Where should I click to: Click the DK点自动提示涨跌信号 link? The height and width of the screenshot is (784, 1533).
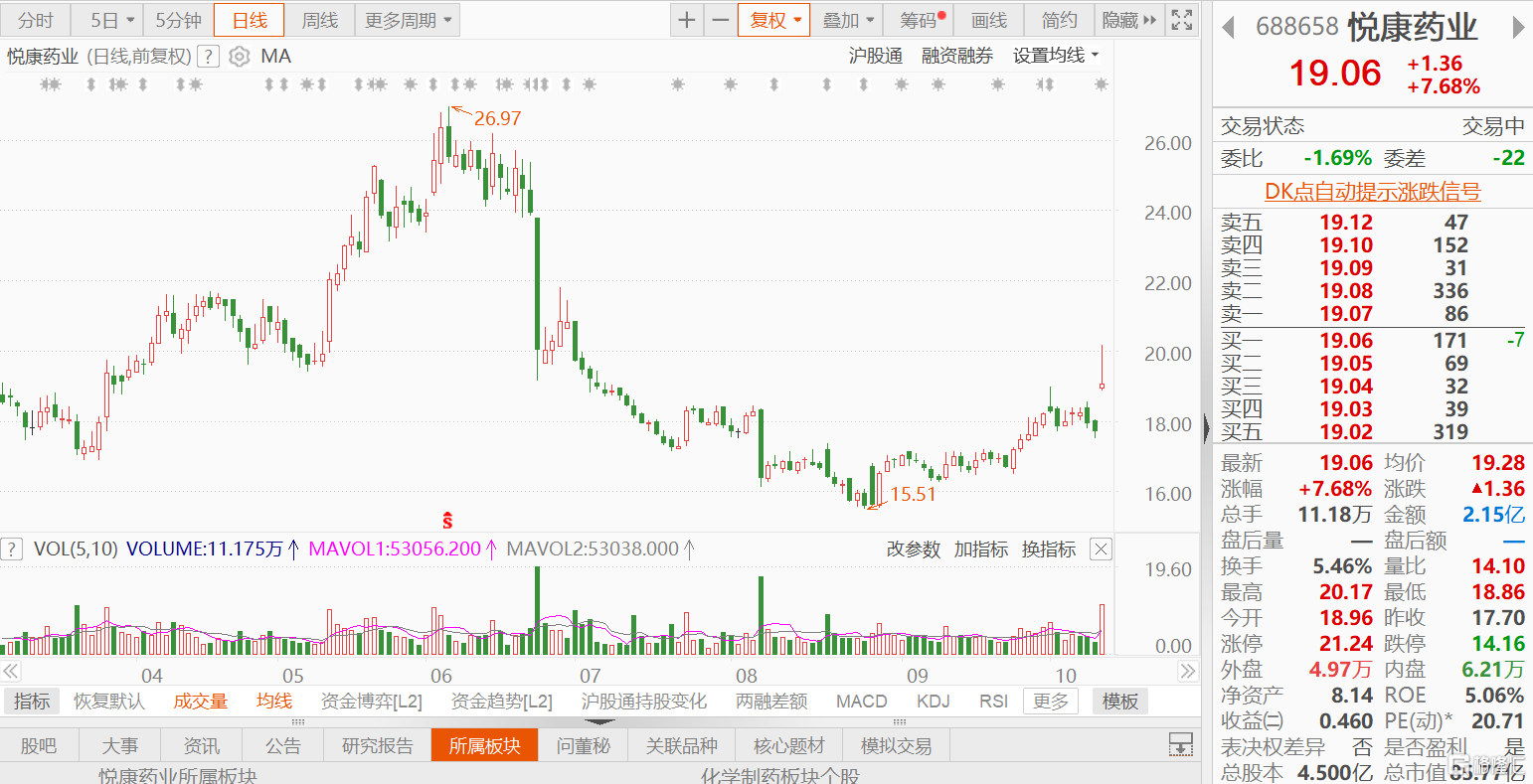[1372, 192]
